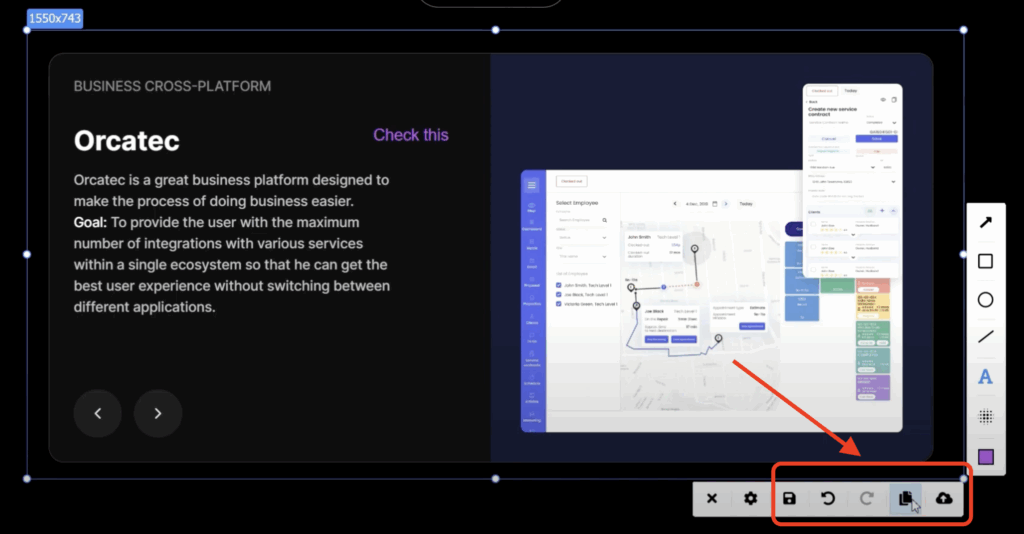Close the screenshot tool with X
The height and width of the screenshot is (534, 1024).
click(x=712, y=498)
